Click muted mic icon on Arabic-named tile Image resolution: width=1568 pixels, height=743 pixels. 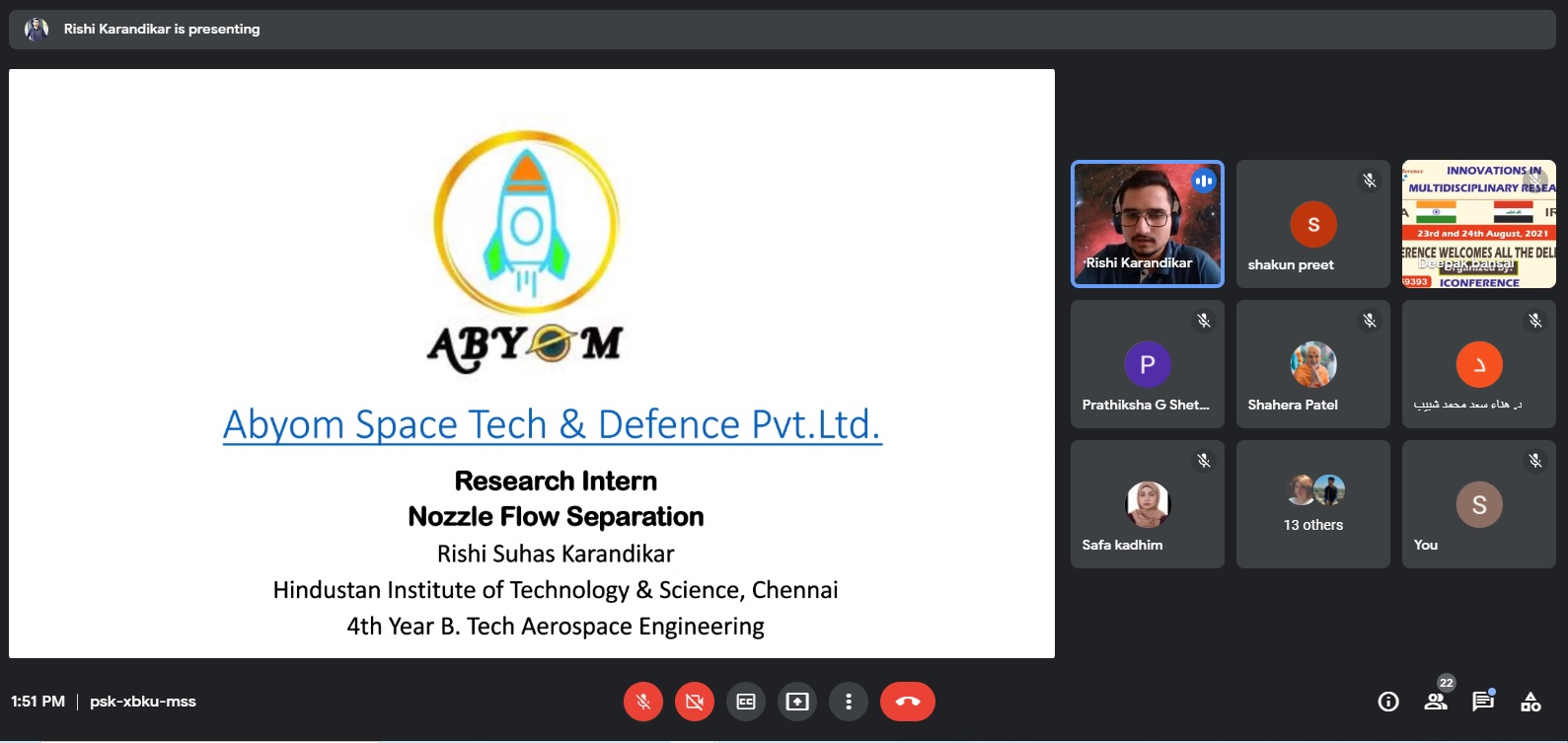click(x=1535, y=321)
